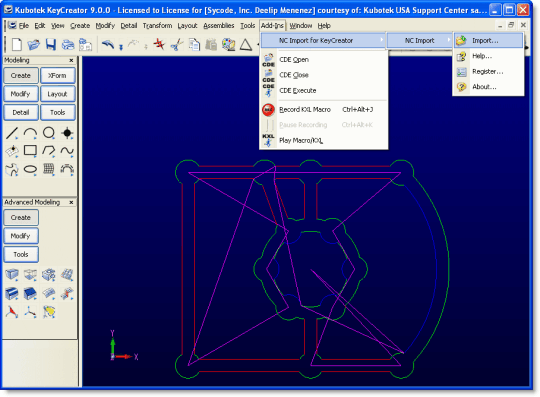540x397 pixels.
Task: Choose Import... from NC Import submenu
Action: point(489,40)
